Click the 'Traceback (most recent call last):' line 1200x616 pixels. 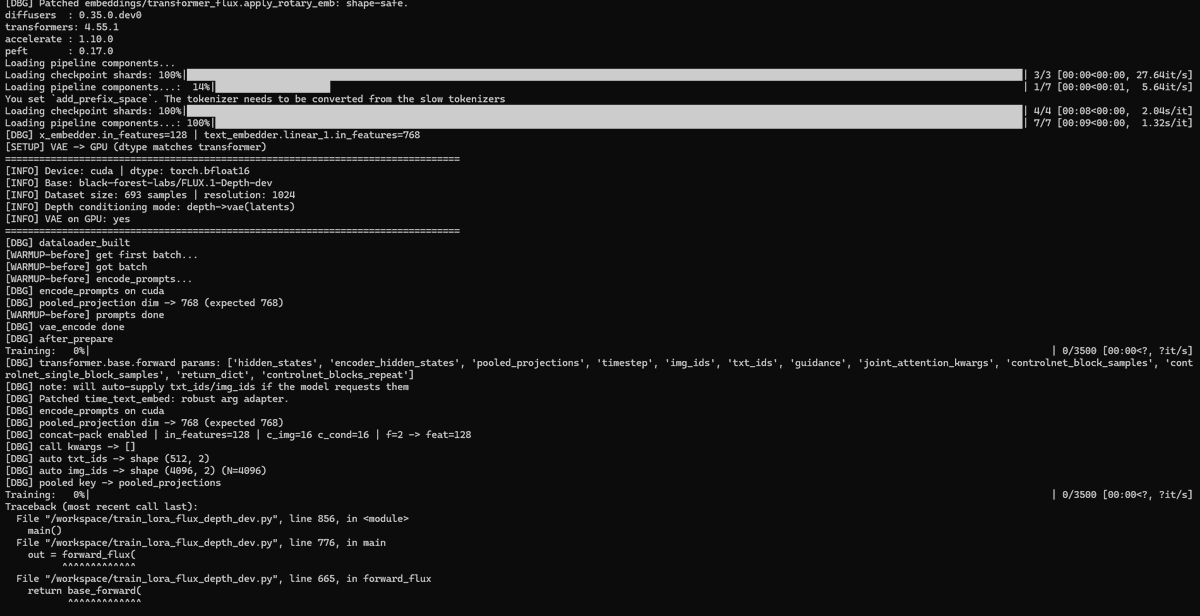pos(101,507)
